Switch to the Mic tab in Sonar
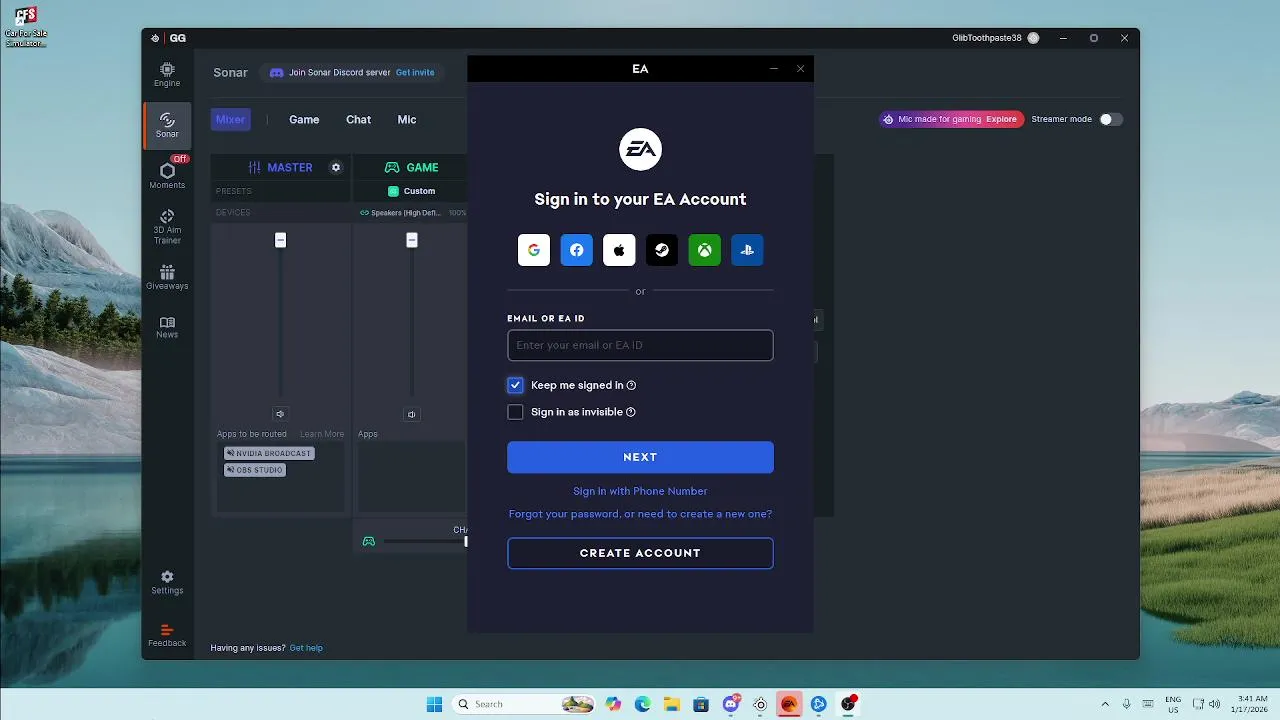Image resolution: width=1280 pixels, height=720 pixels. tap(406, 119)
